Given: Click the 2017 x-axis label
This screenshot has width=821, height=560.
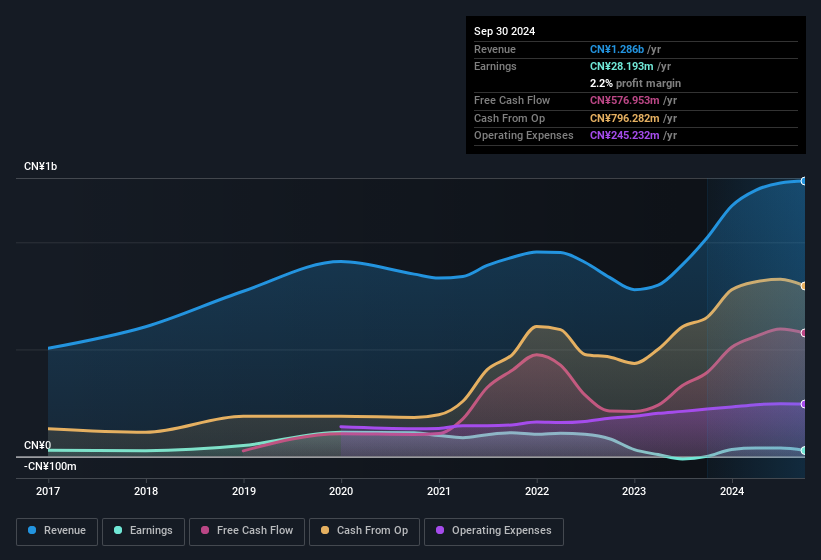Looking at the screenshot, I should [48, 491].
